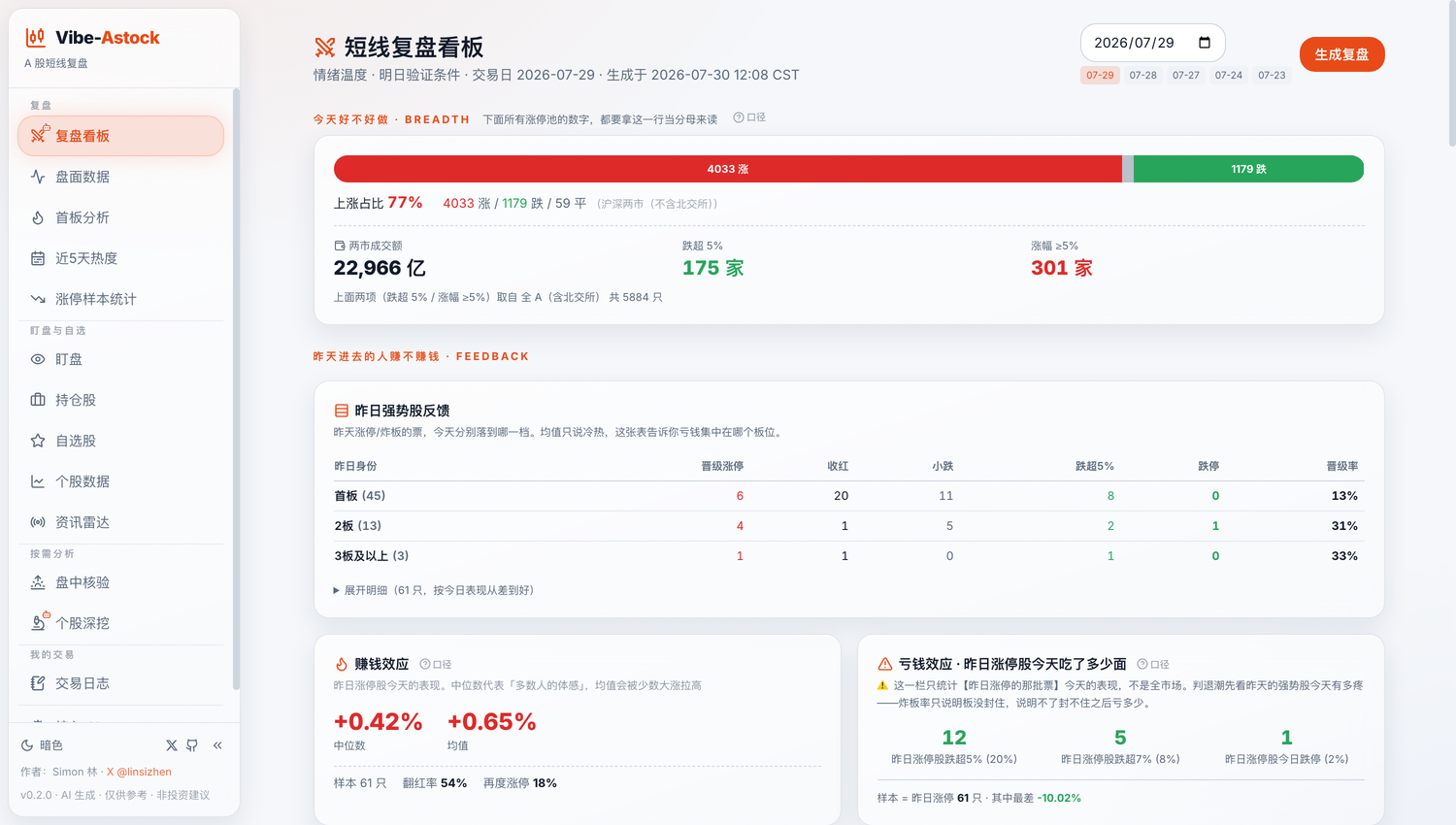This screenshot has height=825, width=1456.
Task: Click the X (Twitter) icon in sidebar footer
Action: coord(172,745)
